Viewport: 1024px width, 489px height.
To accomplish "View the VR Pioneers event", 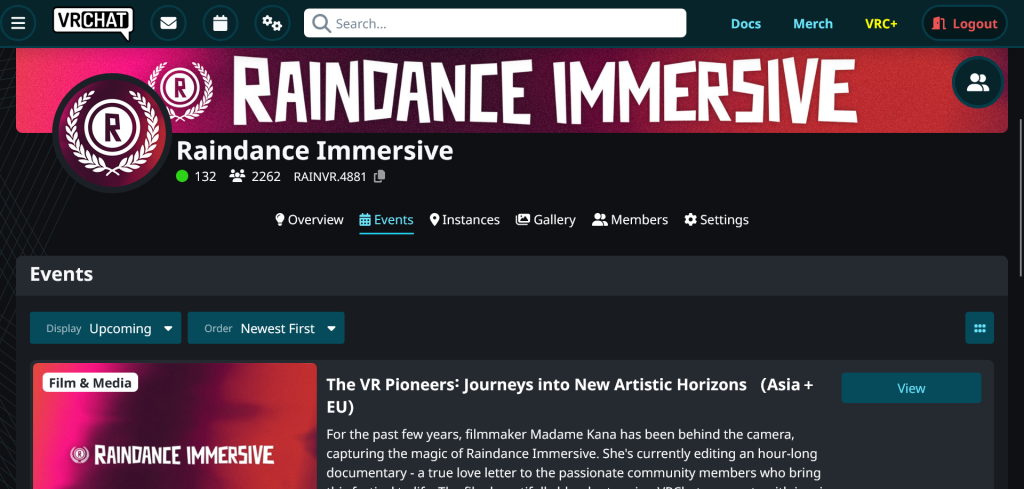I will [x=911, y=388].
